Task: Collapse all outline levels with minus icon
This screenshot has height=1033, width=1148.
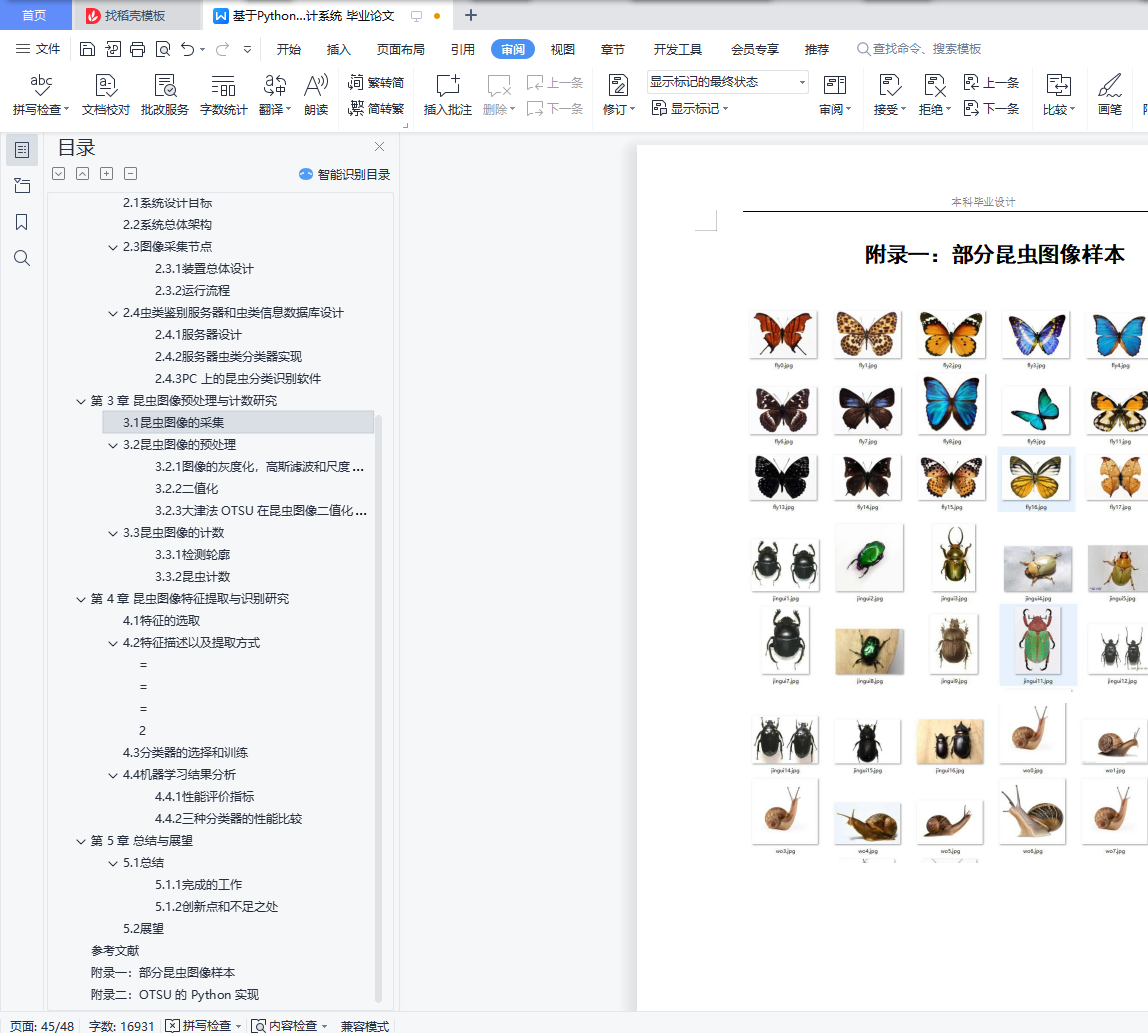Action: (x=130, y=174)
